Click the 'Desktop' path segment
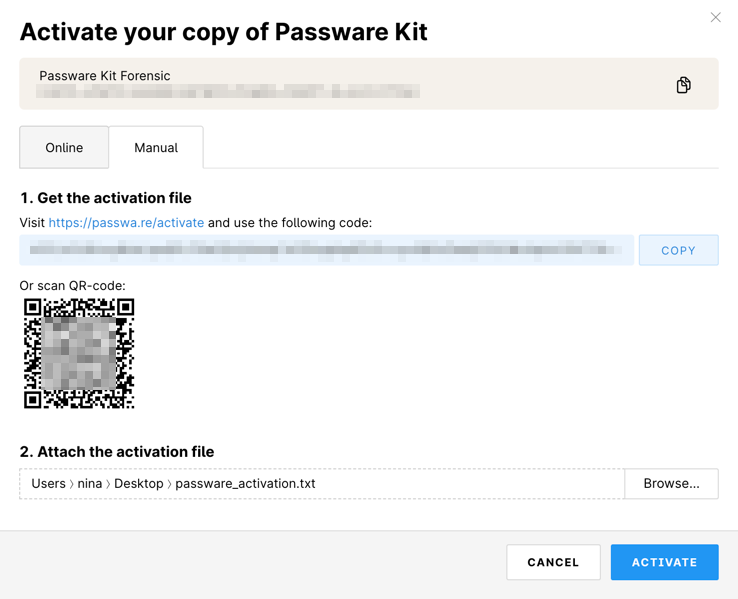The height and width of the screenshot is (599, 738). [x=139, y=484]
